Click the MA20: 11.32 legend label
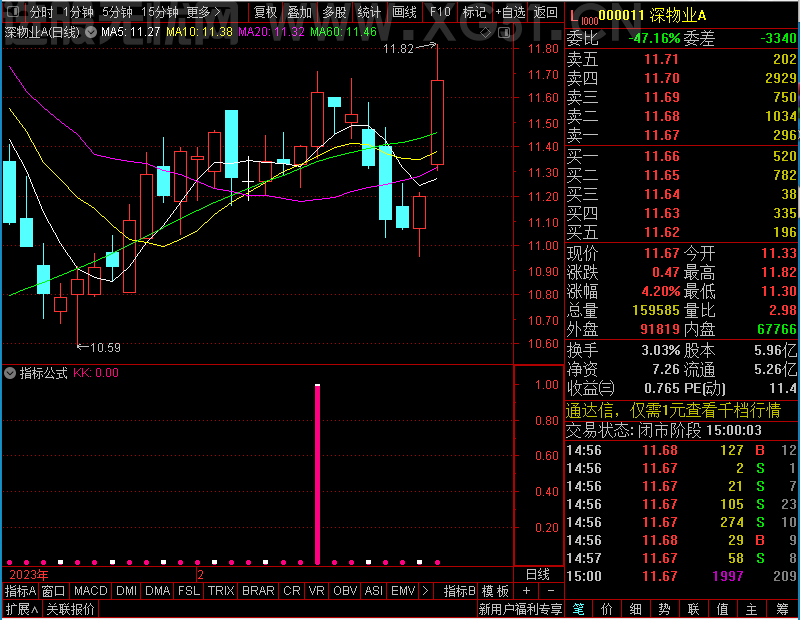 click(x=271, y=32)
